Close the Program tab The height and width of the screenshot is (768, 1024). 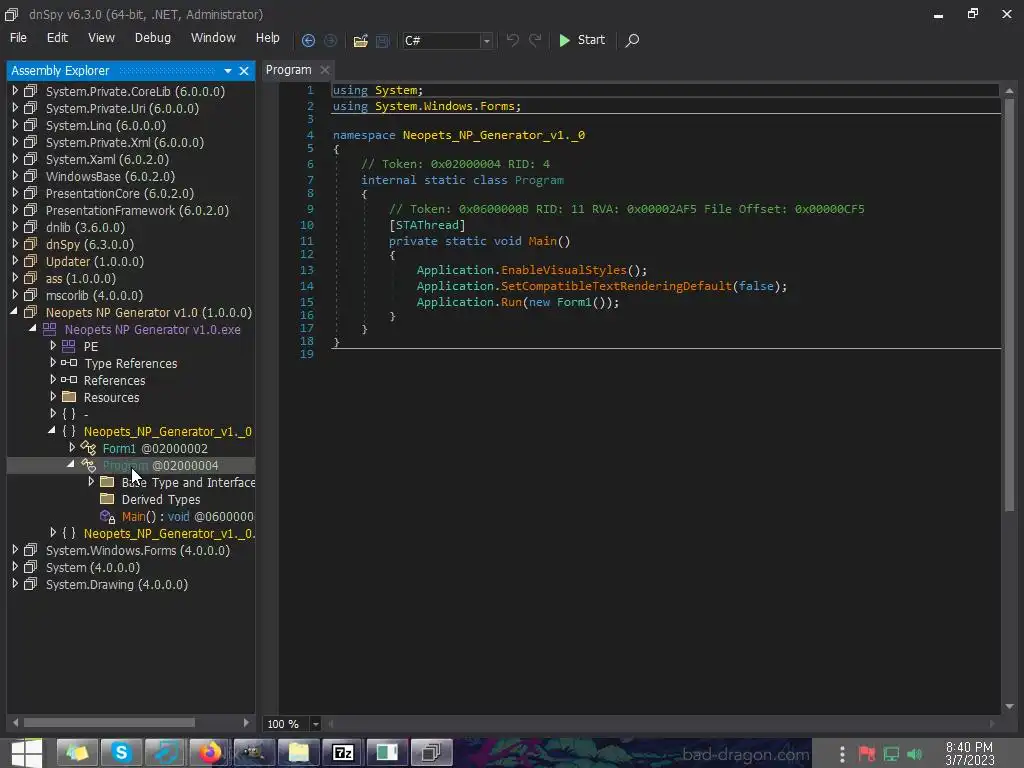tap(325, 70)
